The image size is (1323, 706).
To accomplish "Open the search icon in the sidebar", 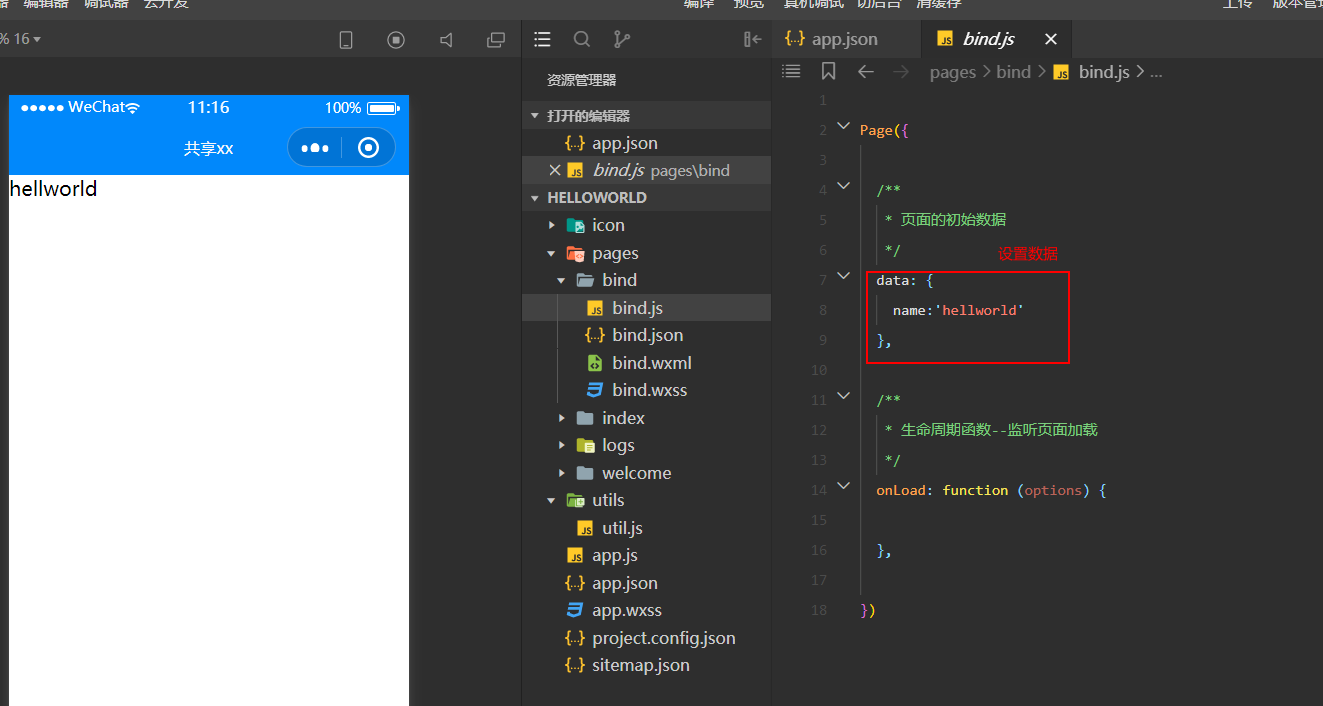I will [582, 39].
